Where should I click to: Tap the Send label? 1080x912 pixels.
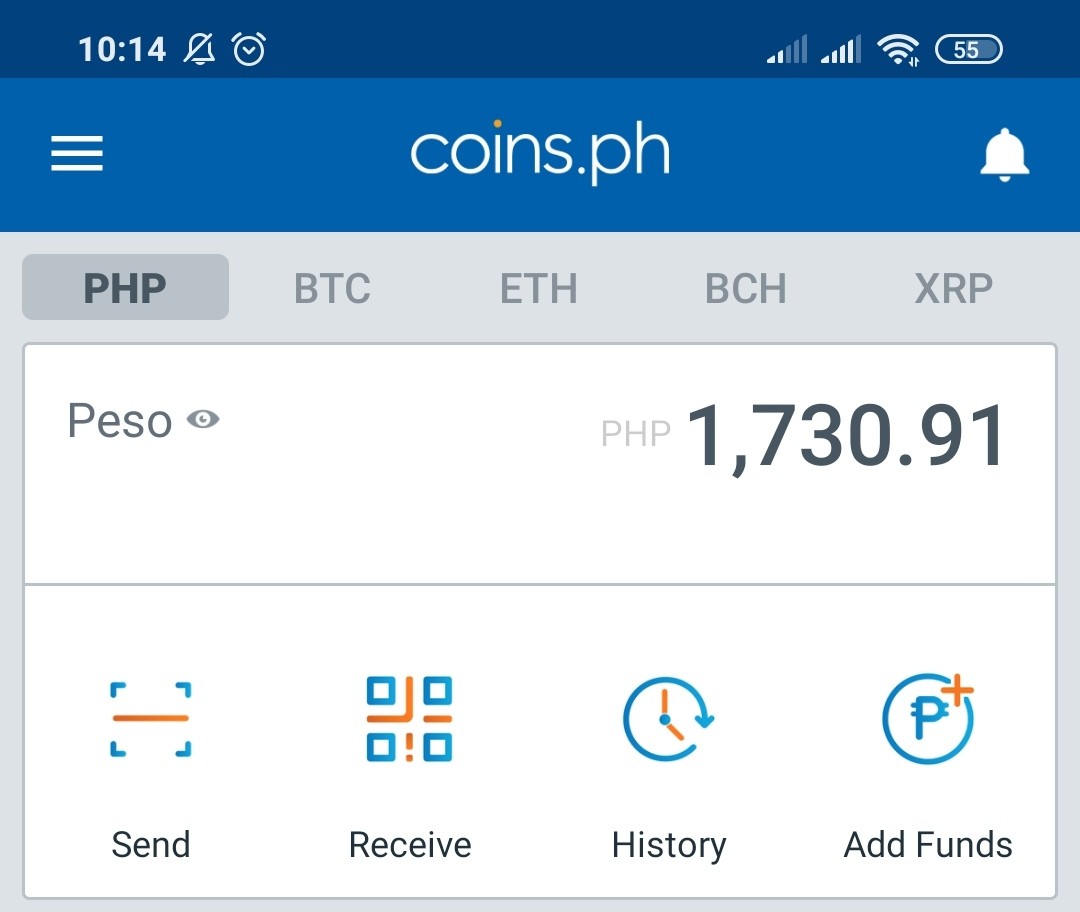pos(151,844)
